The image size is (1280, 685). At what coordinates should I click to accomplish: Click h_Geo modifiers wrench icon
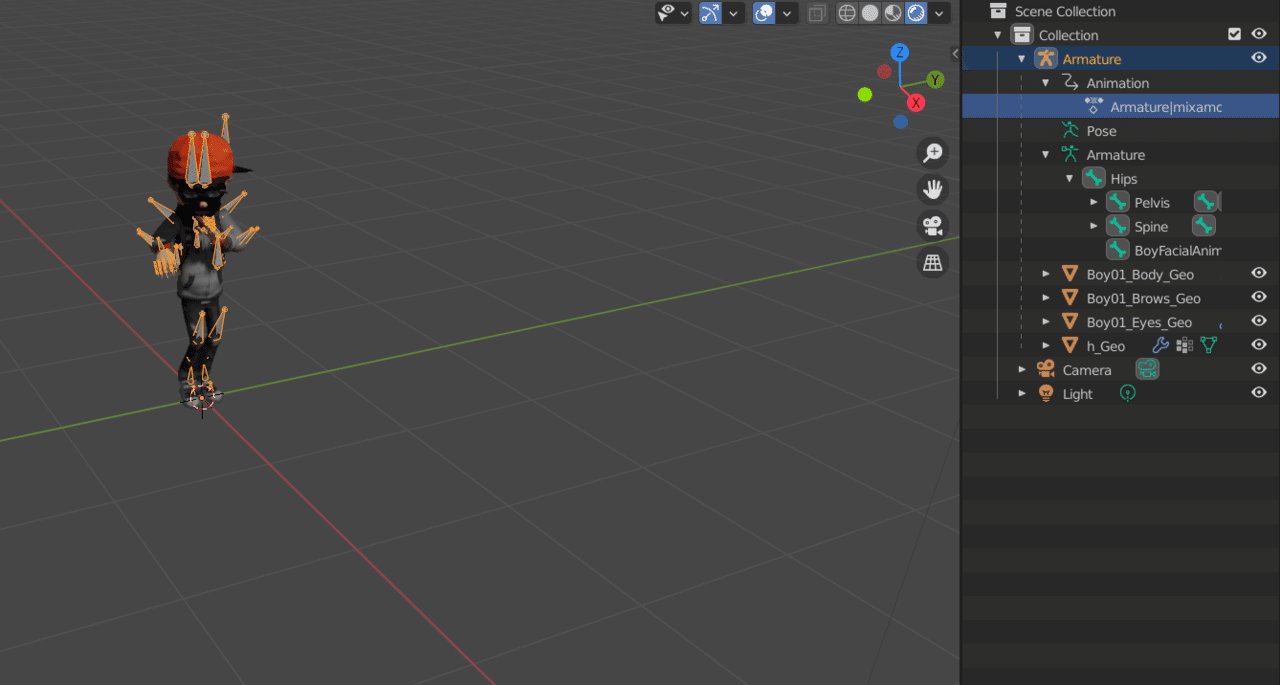pyautogui.click(x=1161, y=345)
